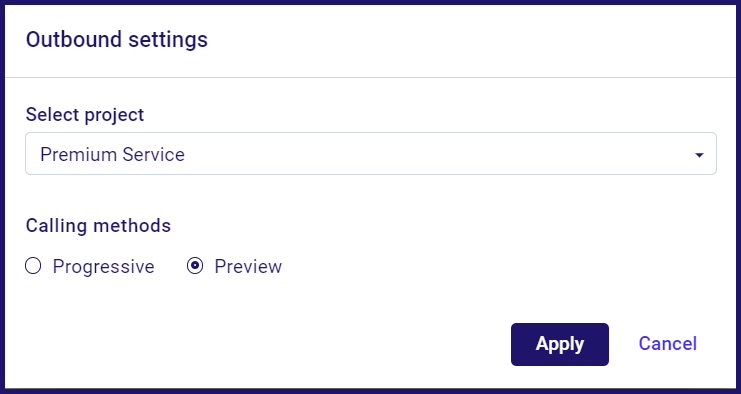Open the Select project combo box
741x394 pixels.
click(370, 154)
